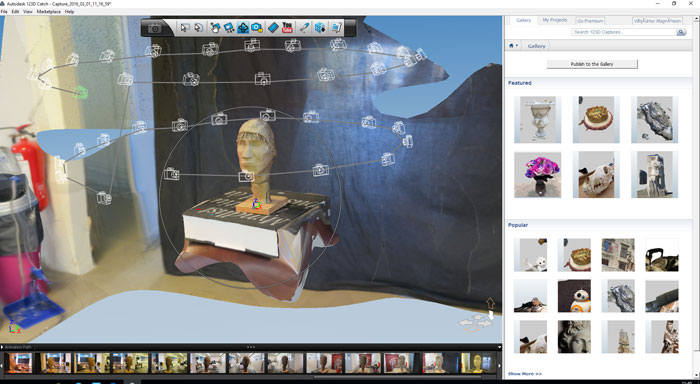700x384 pixels.
Task: Open the Marketplace menu
Action: (49, 12)
